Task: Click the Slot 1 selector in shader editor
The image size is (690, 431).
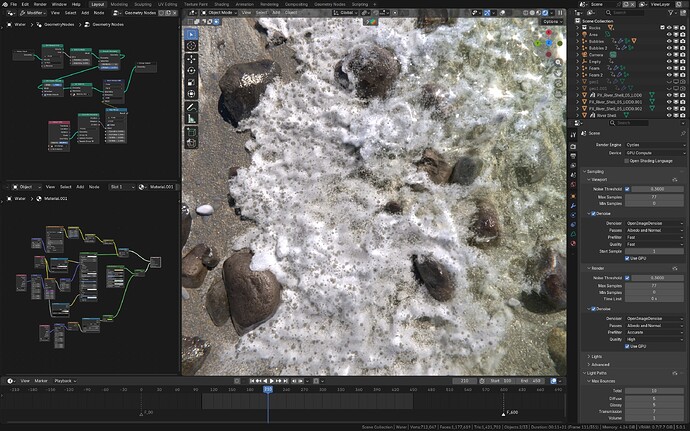Action: click(x=121, y=187)
